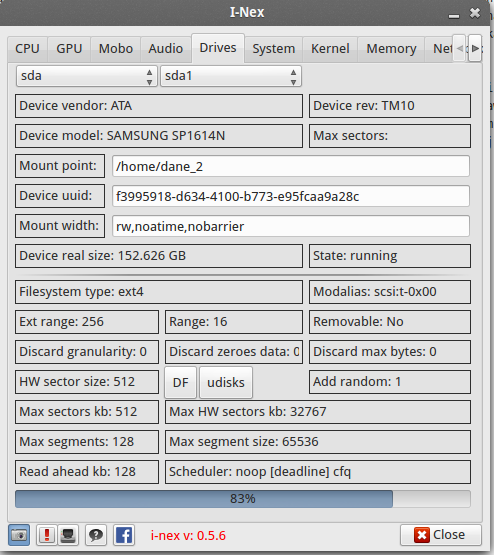Switch to the System tab
The width and height of the screenshot is (494, 555).
point(274,49)
